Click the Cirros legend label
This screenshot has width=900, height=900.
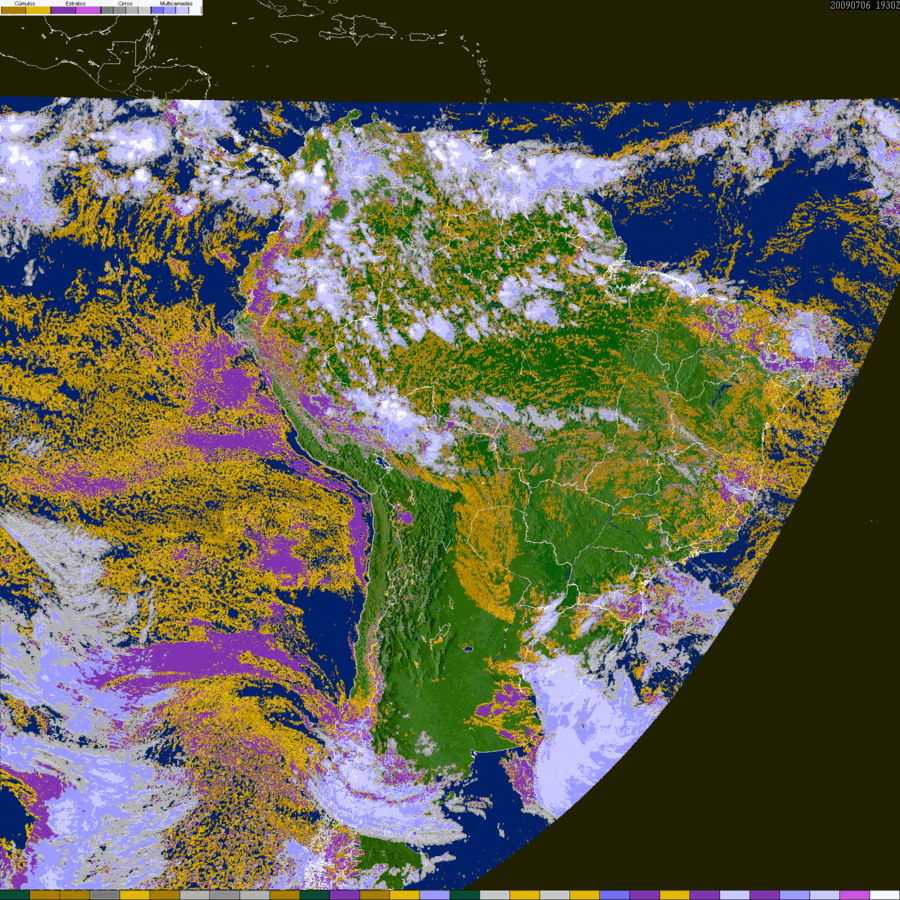coord(125,3)
